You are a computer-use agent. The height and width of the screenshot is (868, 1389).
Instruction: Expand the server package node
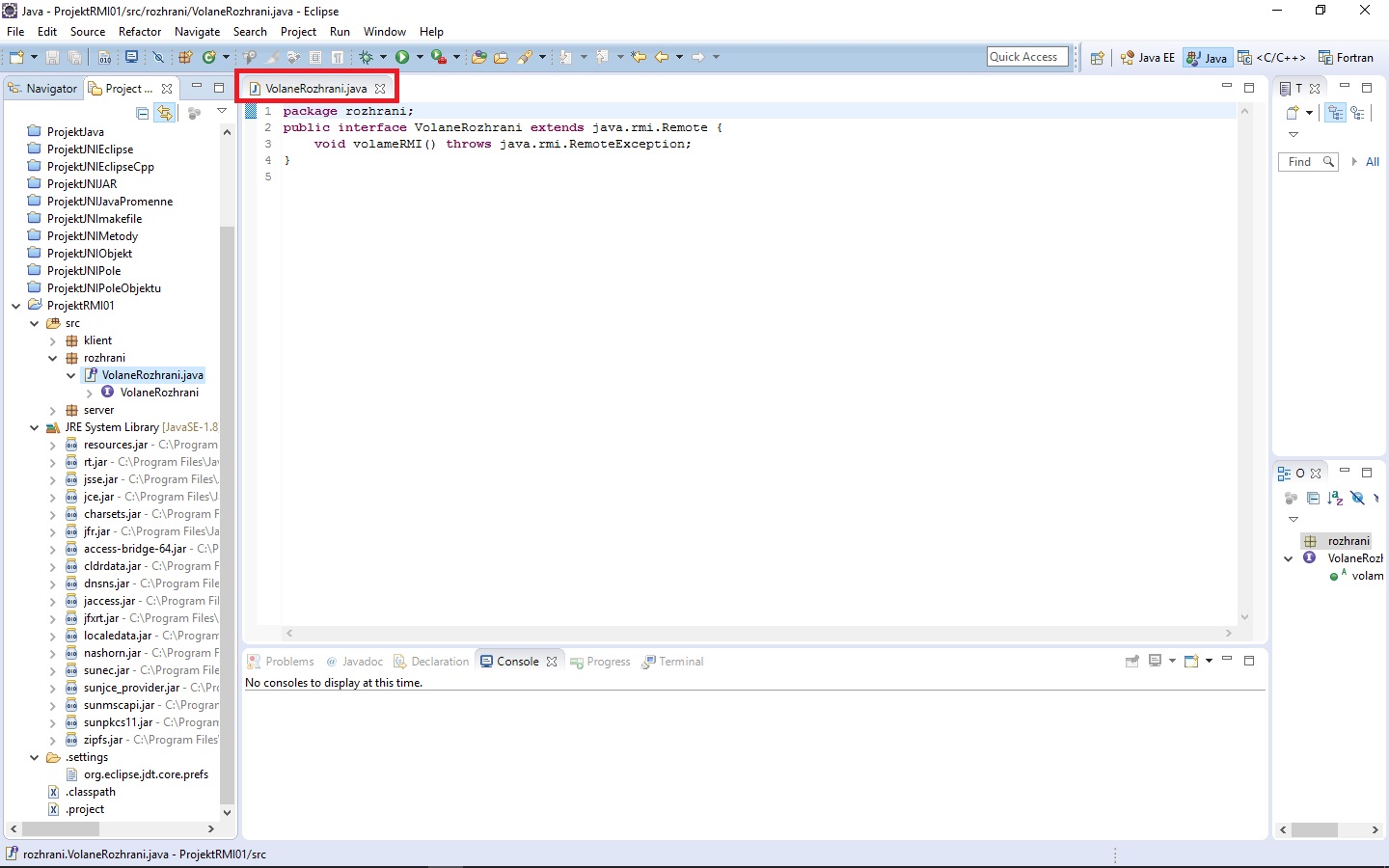point(52,410)
